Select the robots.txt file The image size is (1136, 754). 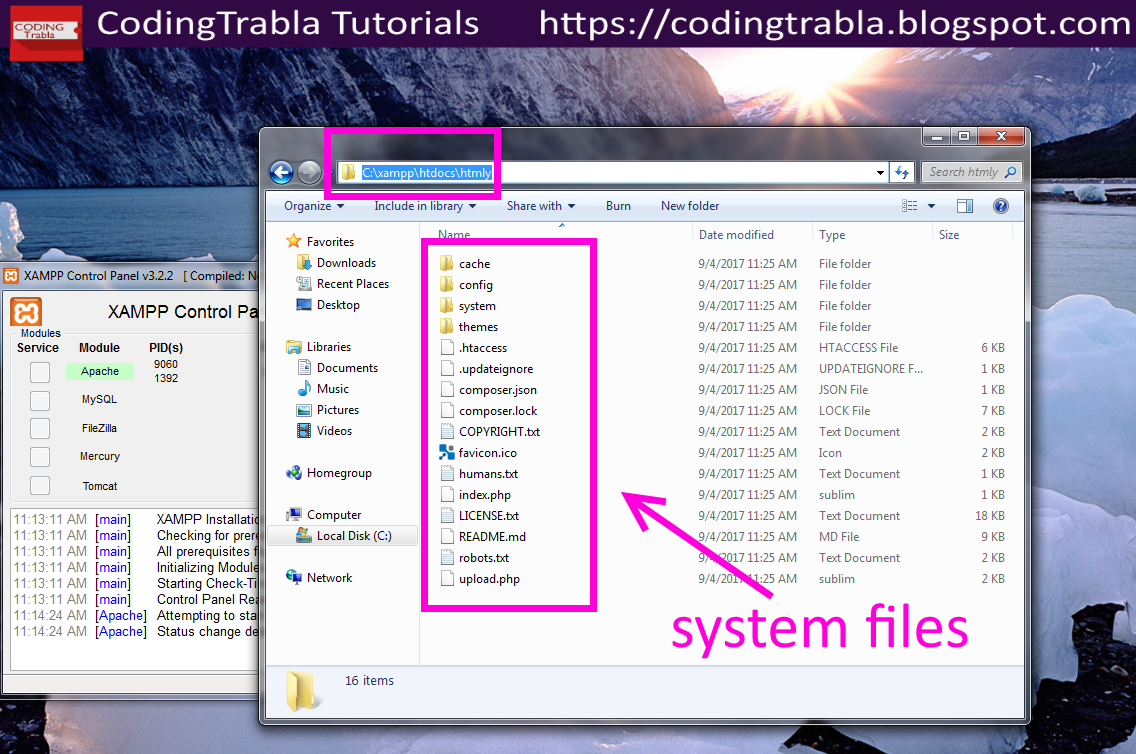click(x=484, y=558)
